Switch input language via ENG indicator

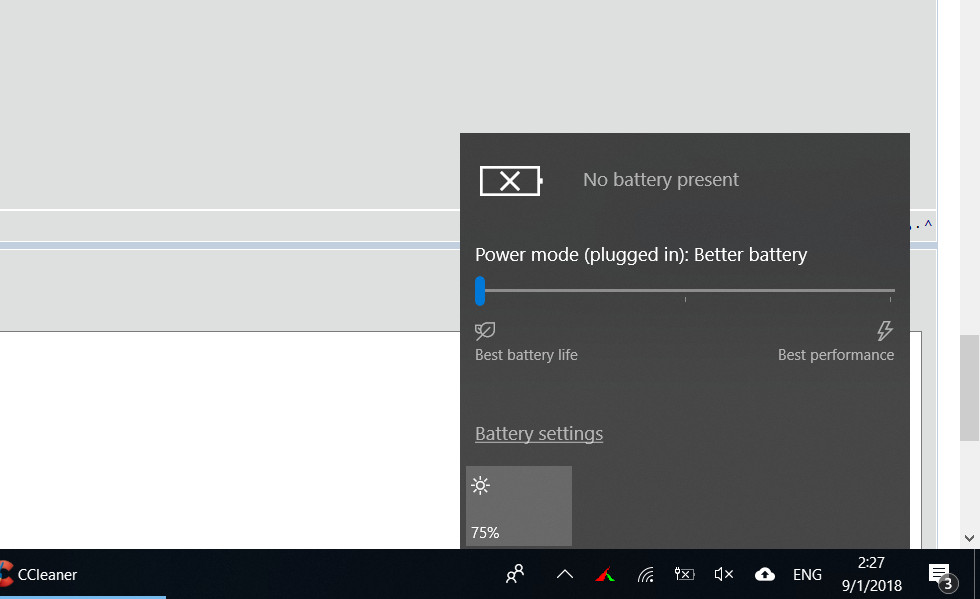tap(808, 575)
